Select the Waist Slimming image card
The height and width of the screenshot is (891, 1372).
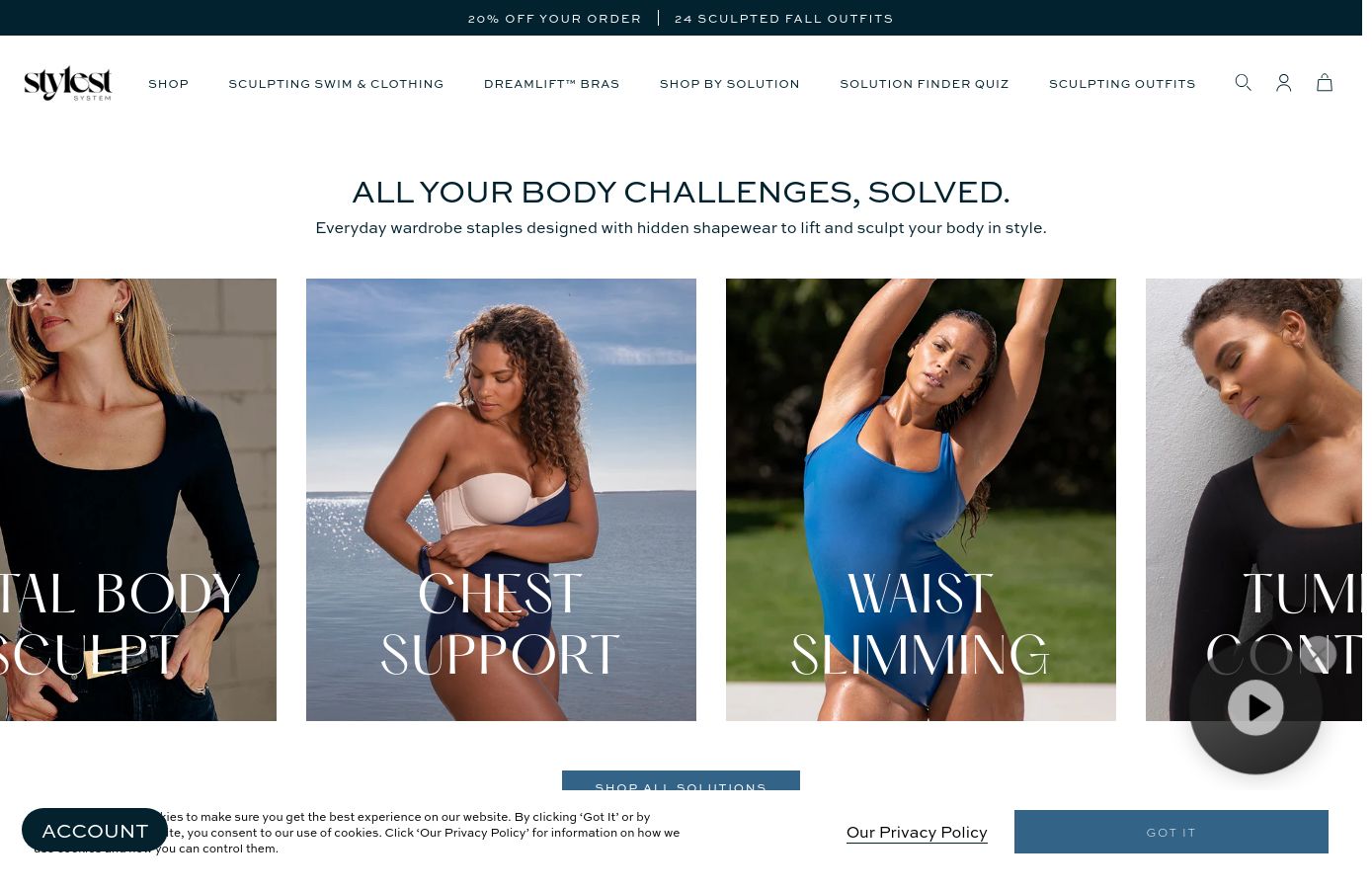pos(921,500)
